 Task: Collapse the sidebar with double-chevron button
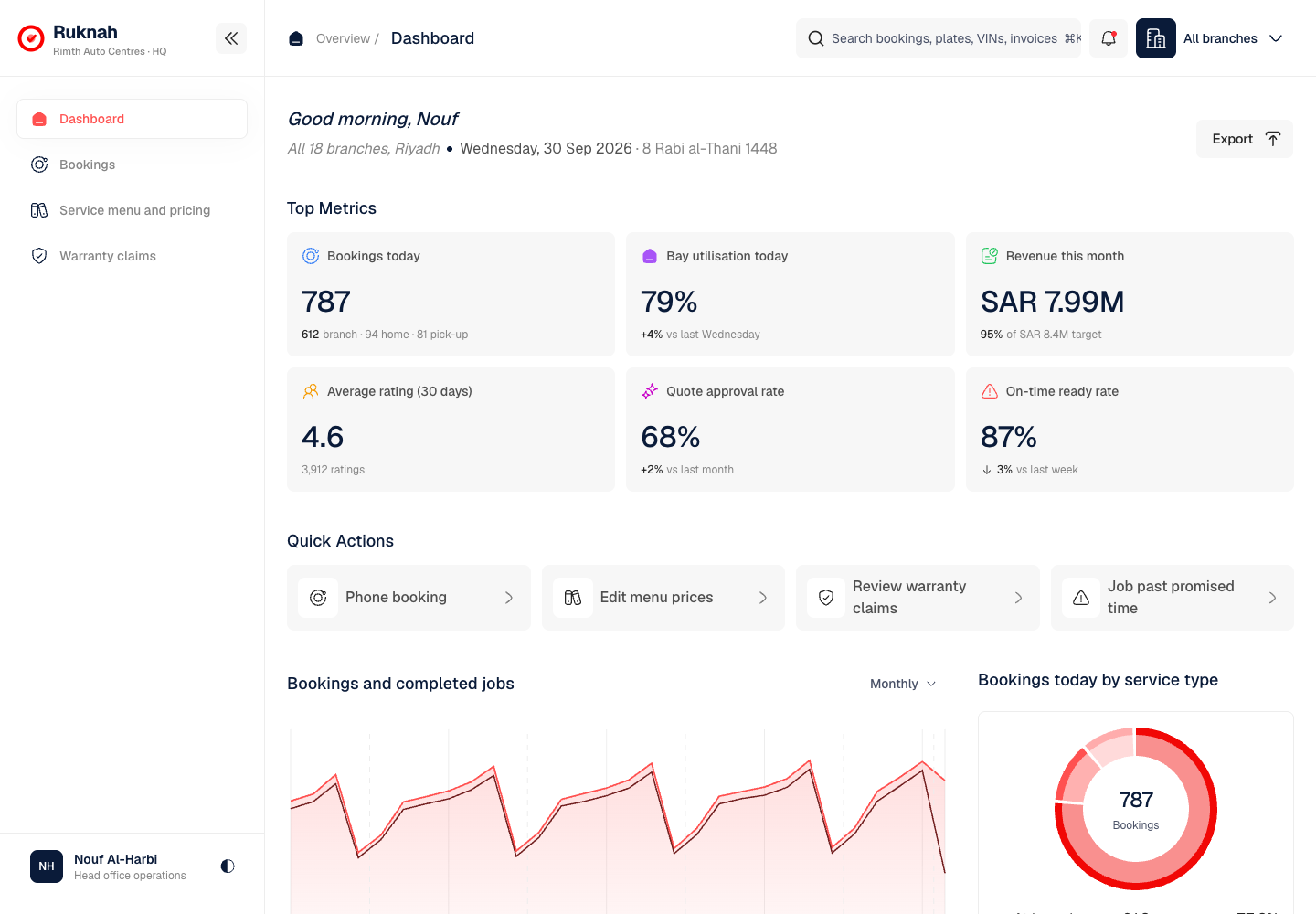(x=231, y=38)
